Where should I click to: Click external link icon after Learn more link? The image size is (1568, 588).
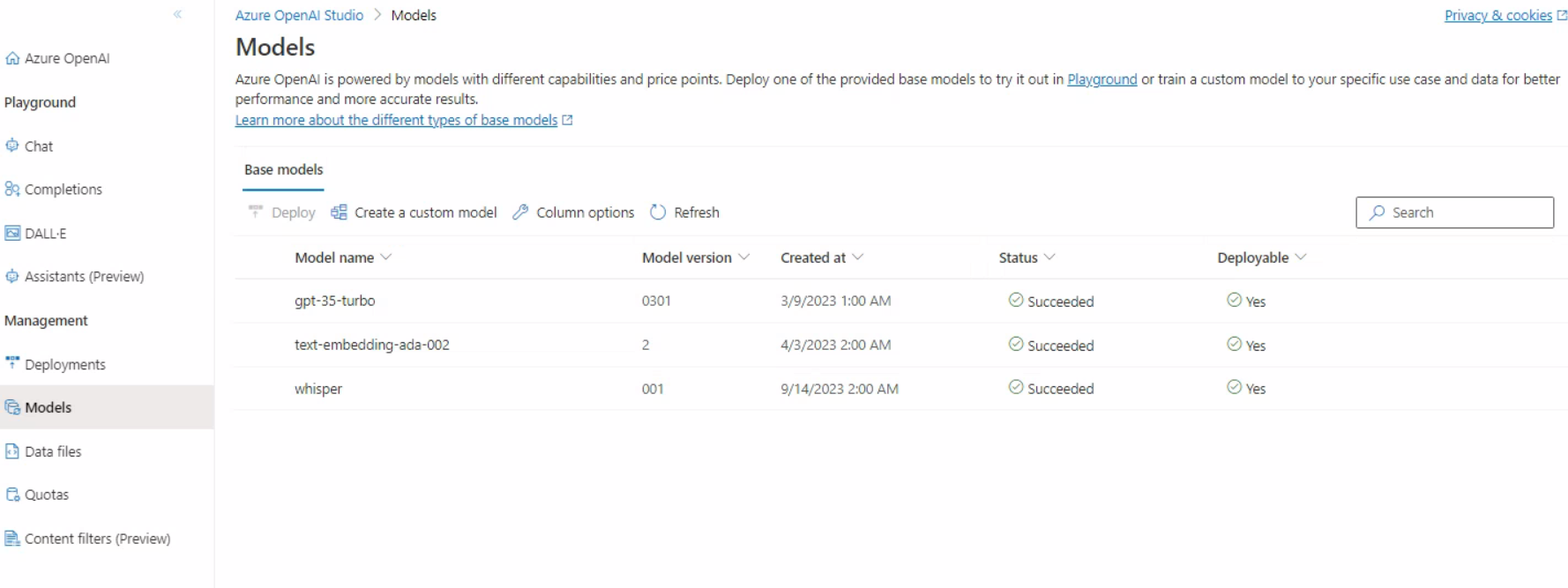(x=567, y=120)
